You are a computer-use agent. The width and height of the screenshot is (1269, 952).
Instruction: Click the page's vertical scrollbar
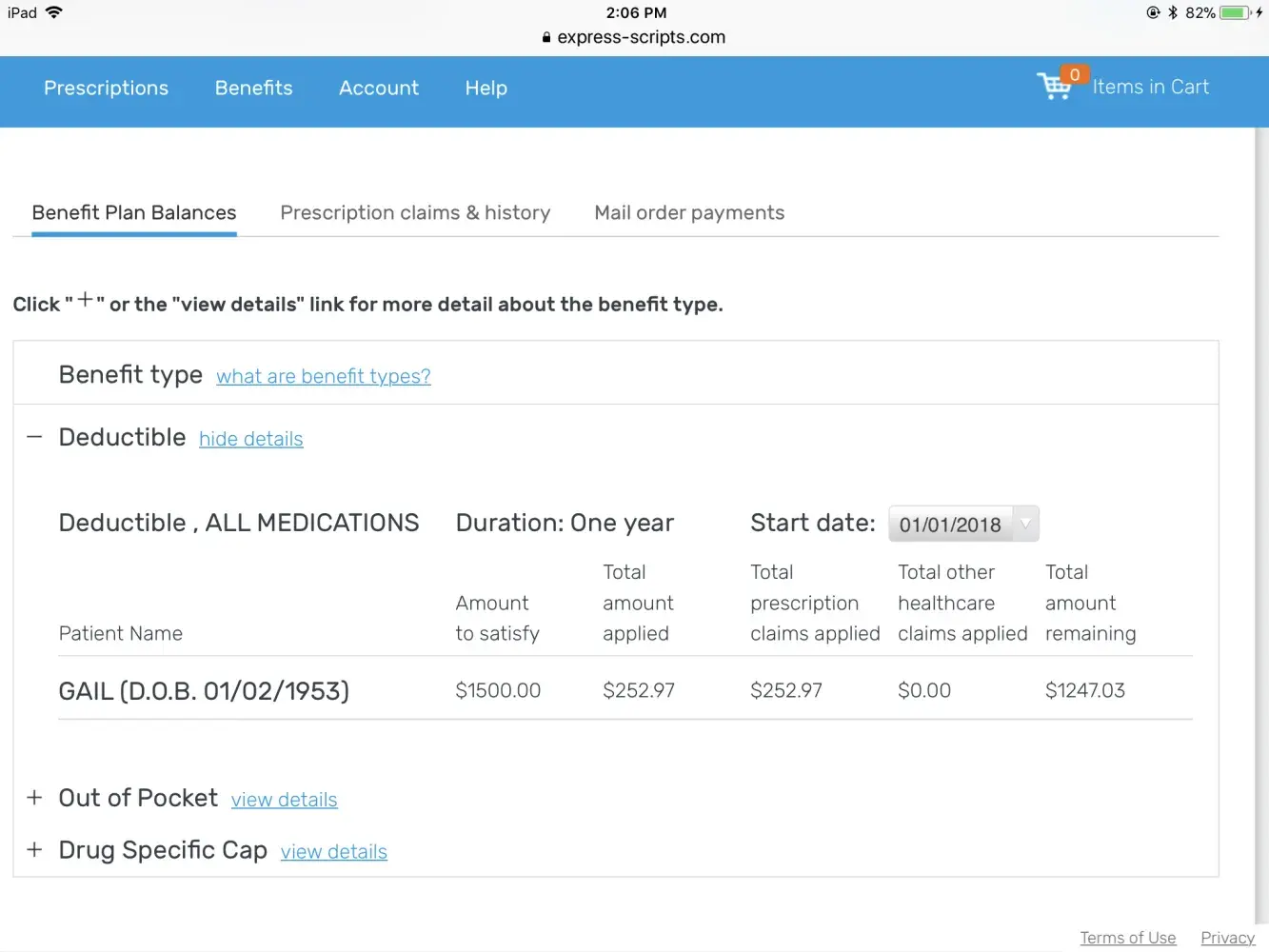click(1261, 524)
